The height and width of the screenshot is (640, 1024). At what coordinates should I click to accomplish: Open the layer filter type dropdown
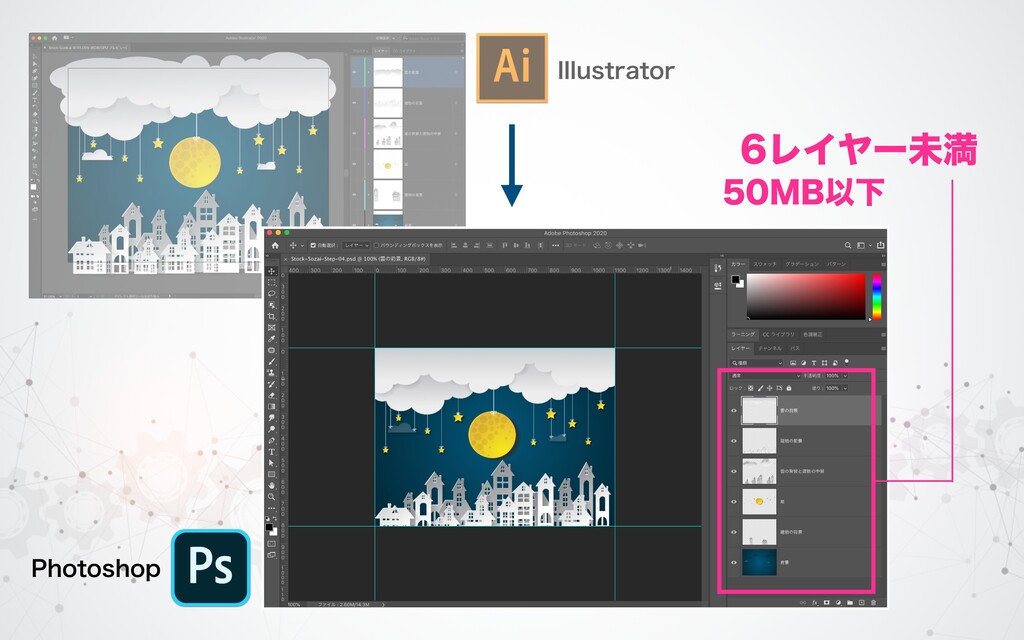pyautogui.click(x=756, y=362)
